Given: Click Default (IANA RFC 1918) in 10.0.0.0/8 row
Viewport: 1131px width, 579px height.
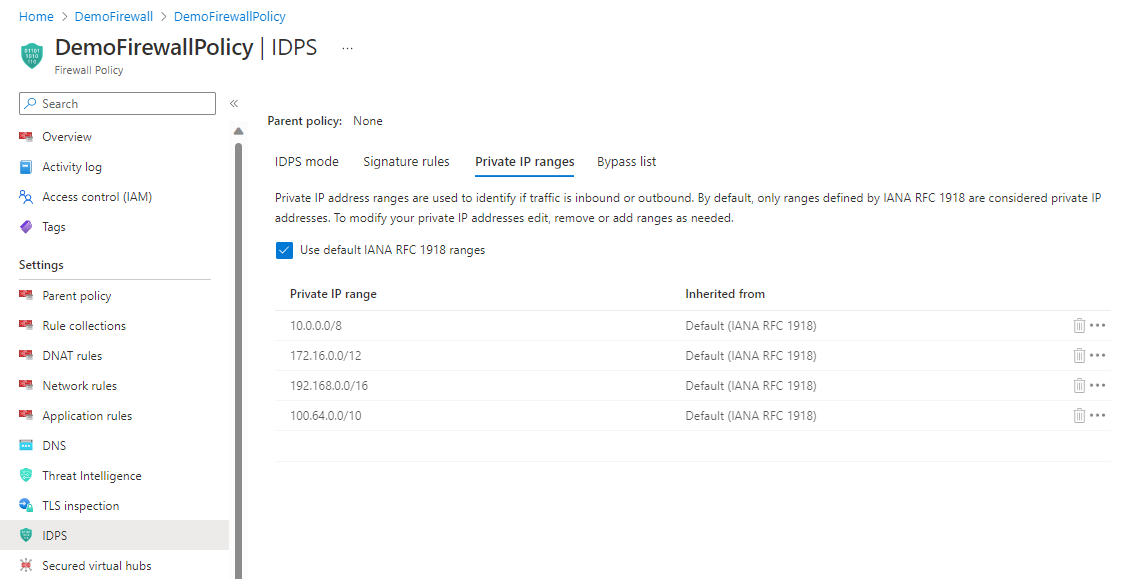Looking at the screenshot, I should click(751, 326).
